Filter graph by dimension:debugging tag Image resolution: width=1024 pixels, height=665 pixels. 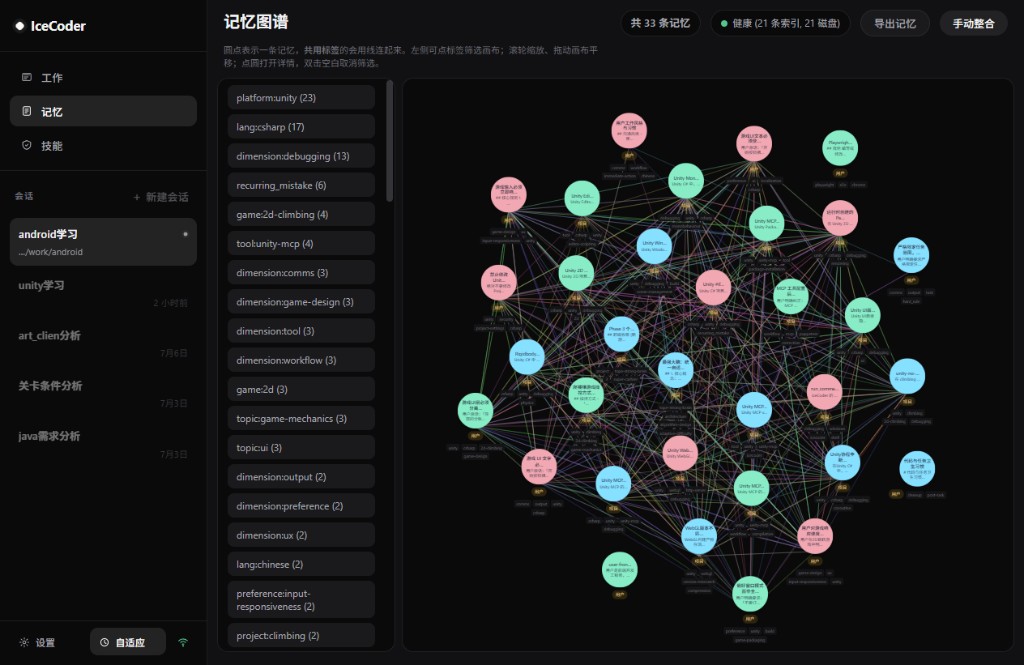click(301, 156)
